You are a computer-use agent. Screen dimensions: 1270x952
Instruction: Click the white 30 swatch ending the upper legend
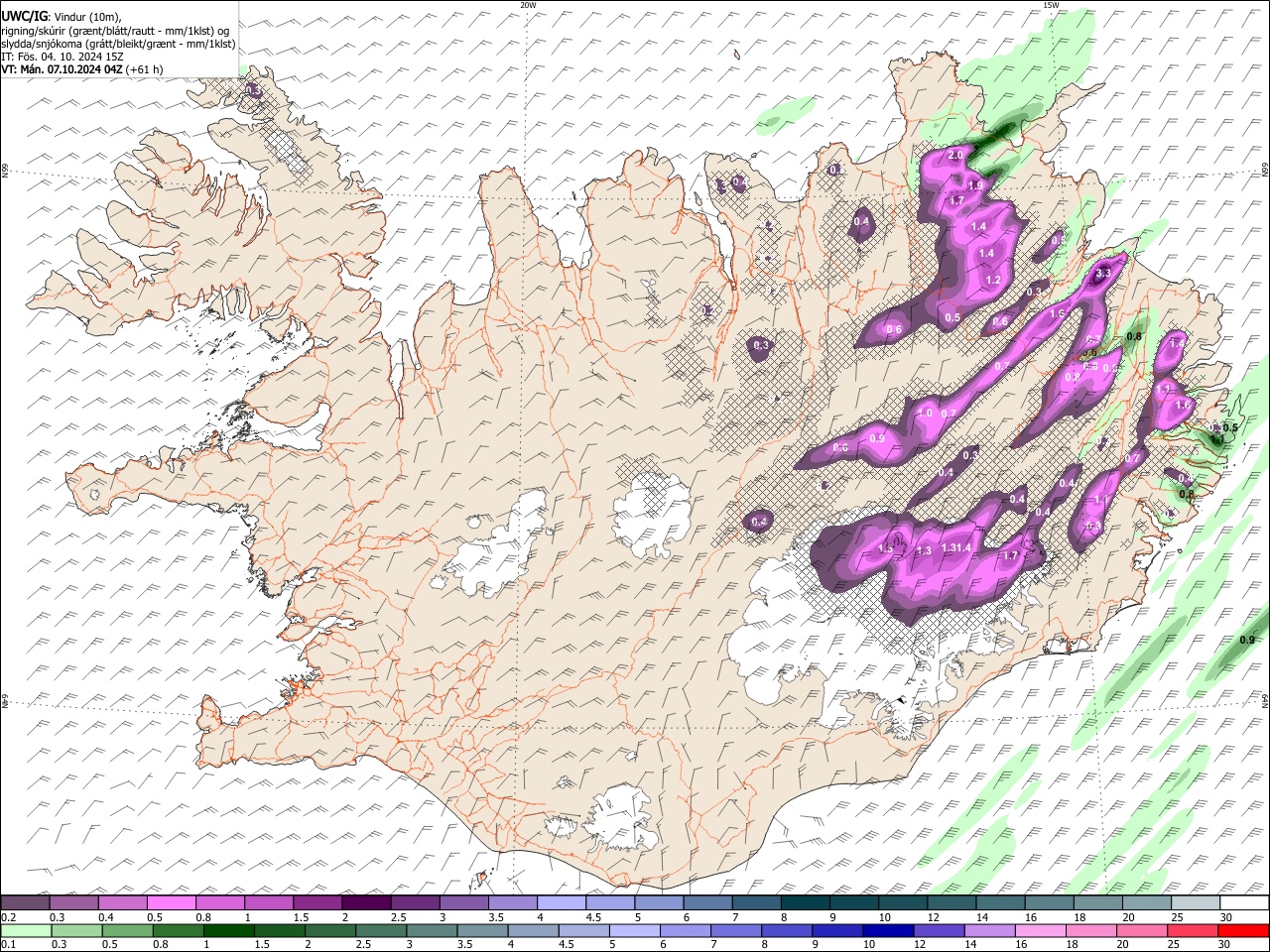tap(1243, 903)
